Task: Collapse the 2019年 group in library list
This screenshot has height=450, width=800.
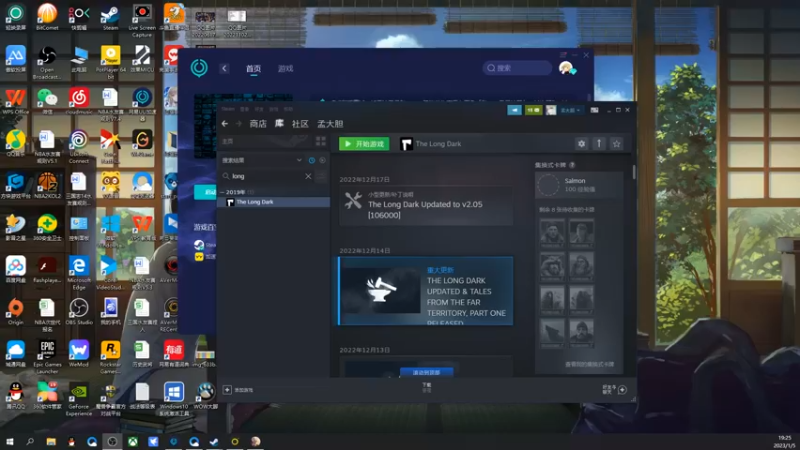Action: pyautogui.click(x=222, y=192)
